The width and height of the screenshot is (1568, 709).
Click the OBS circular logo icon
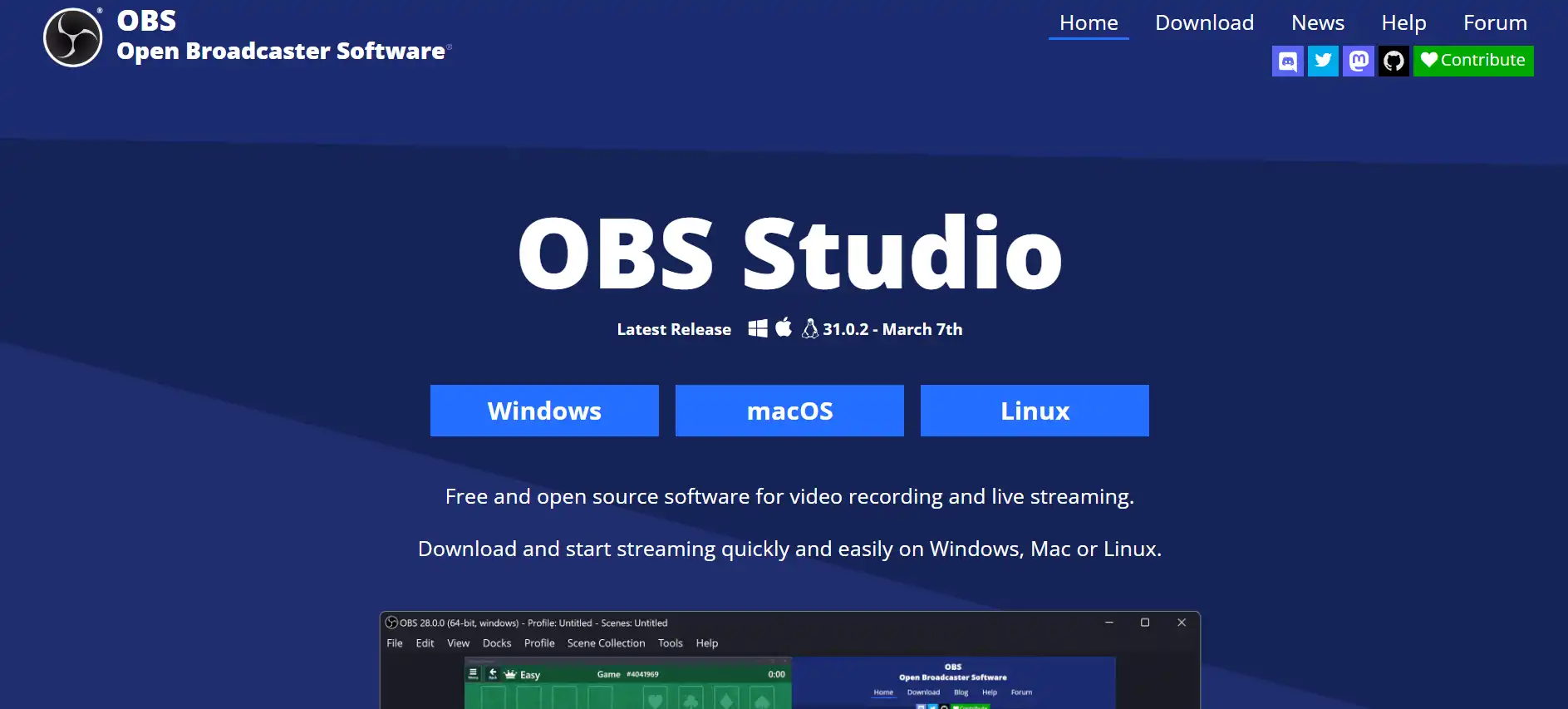coord(73,37)
